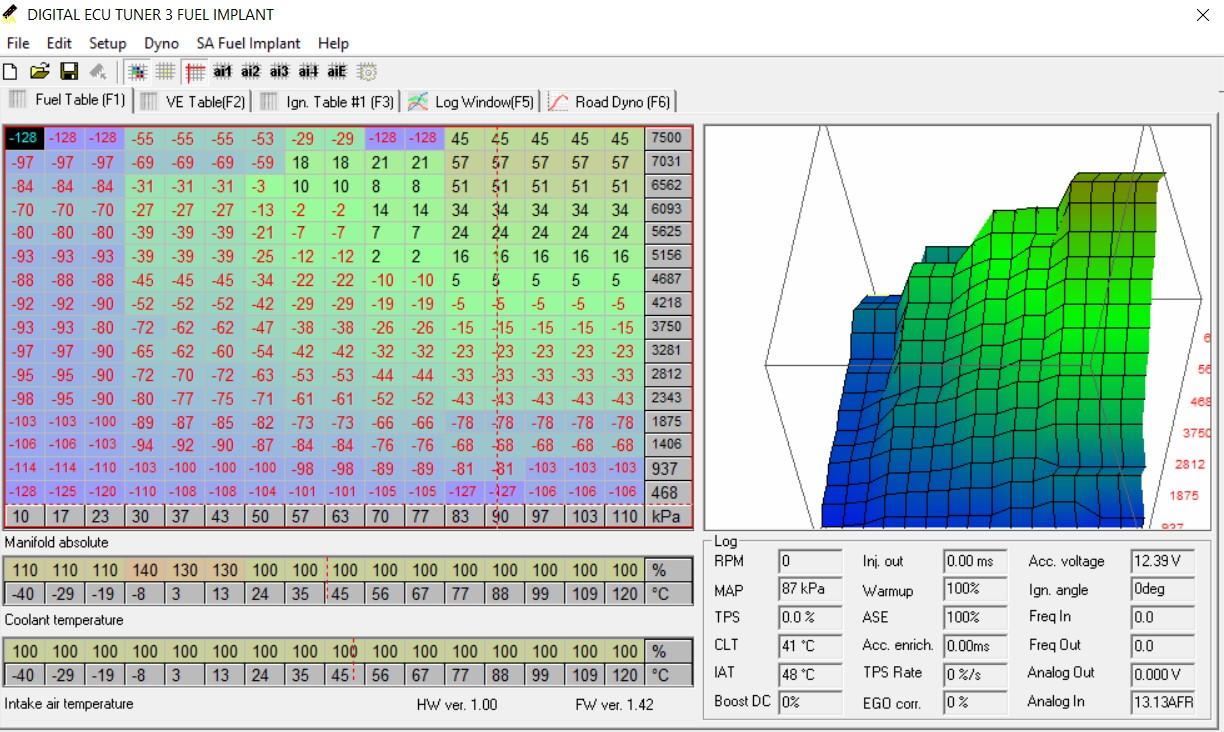
Task: Click the TPS Rate value field
Action: tap(975, 673)
